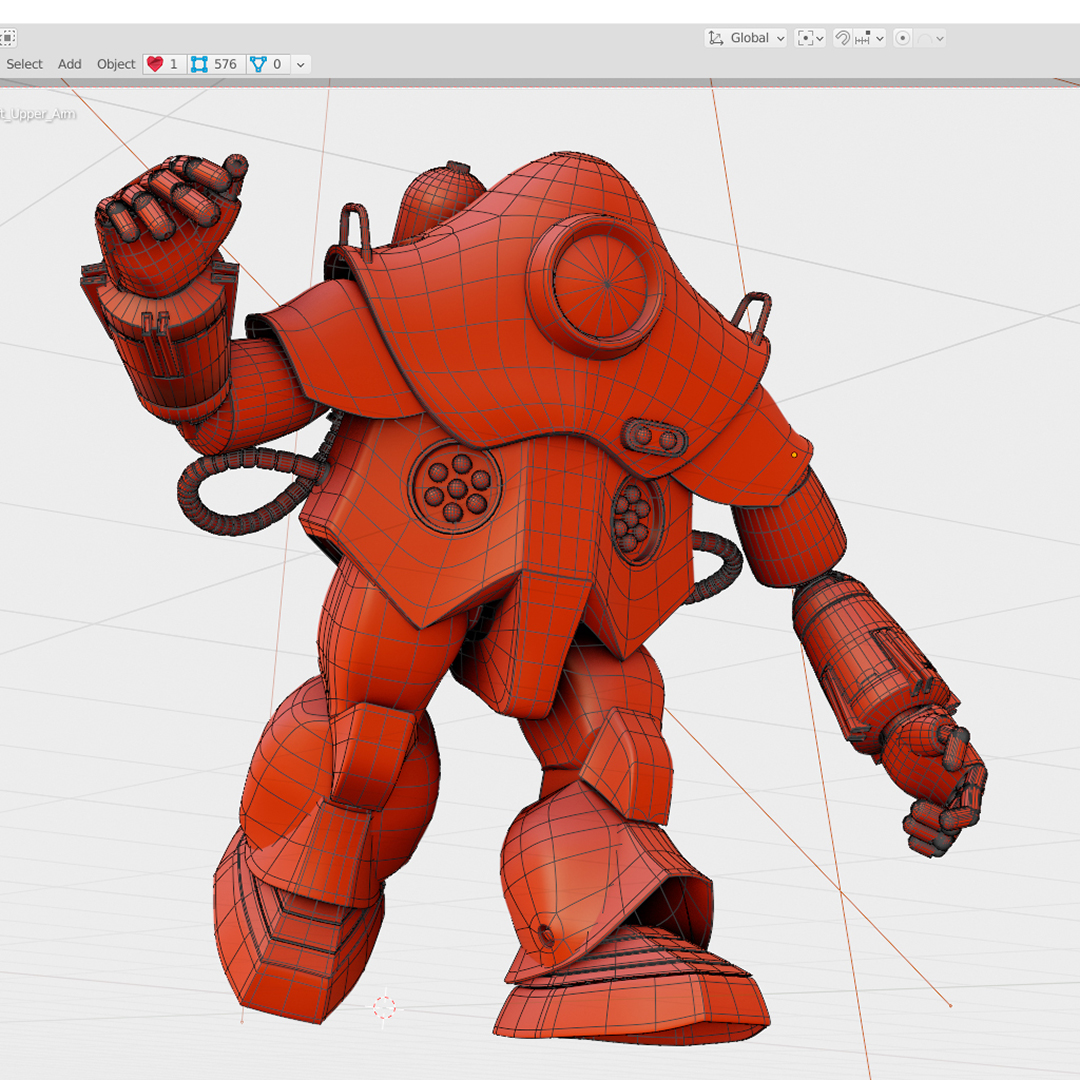This screenshot has height=1080, width=1080.
Task: Enable proportional editing
Action: pos(903,38)
